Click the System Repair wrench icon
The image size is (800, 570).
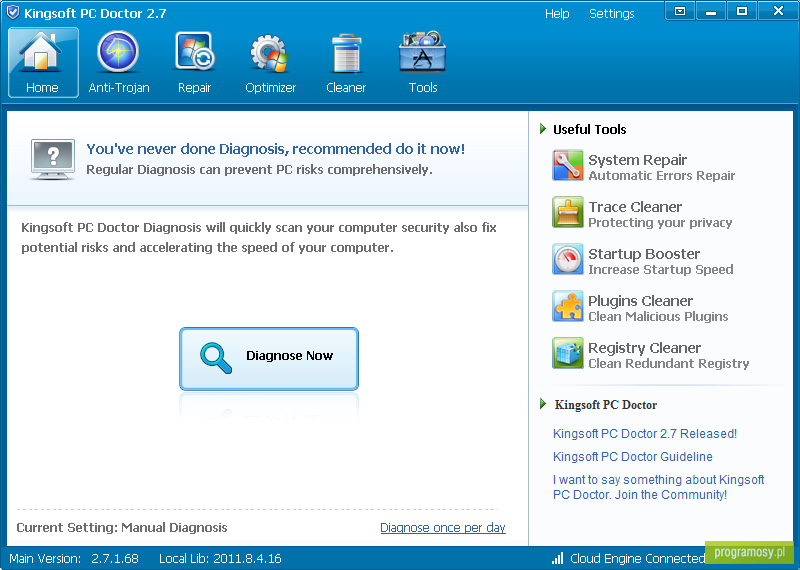(567, 165)
